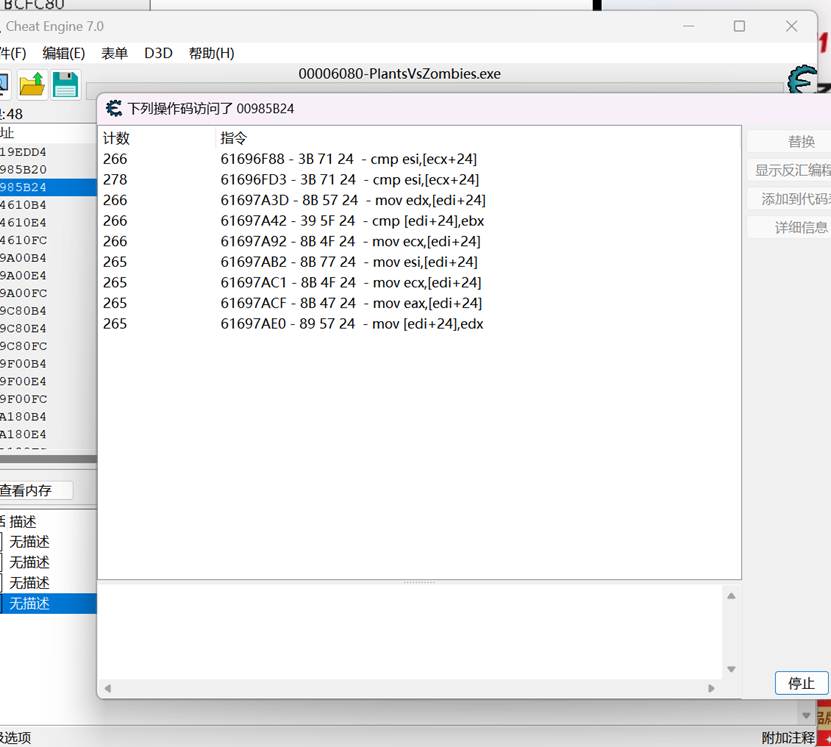Image resolution: width=831 pixels, height=747 pixels.
Task: Select address A180B4 in the found list
Action: click(48, 417)
